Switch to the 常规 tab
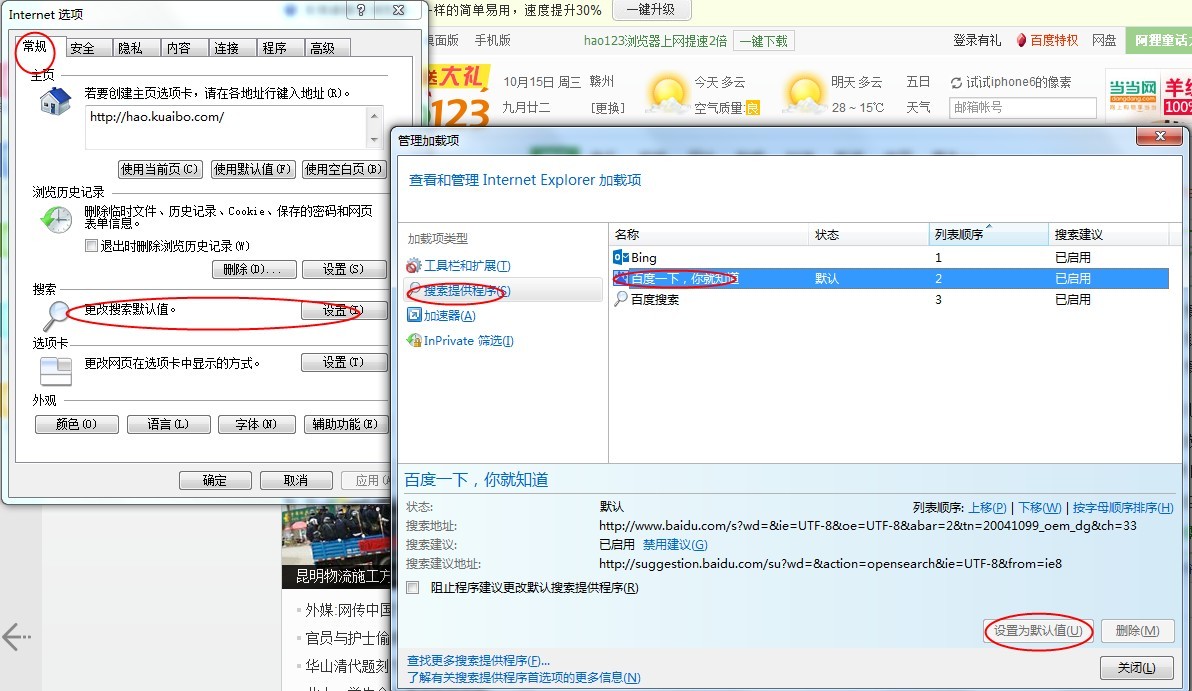The height and width of the screenshot is (691, 1192). pos(34,46)
